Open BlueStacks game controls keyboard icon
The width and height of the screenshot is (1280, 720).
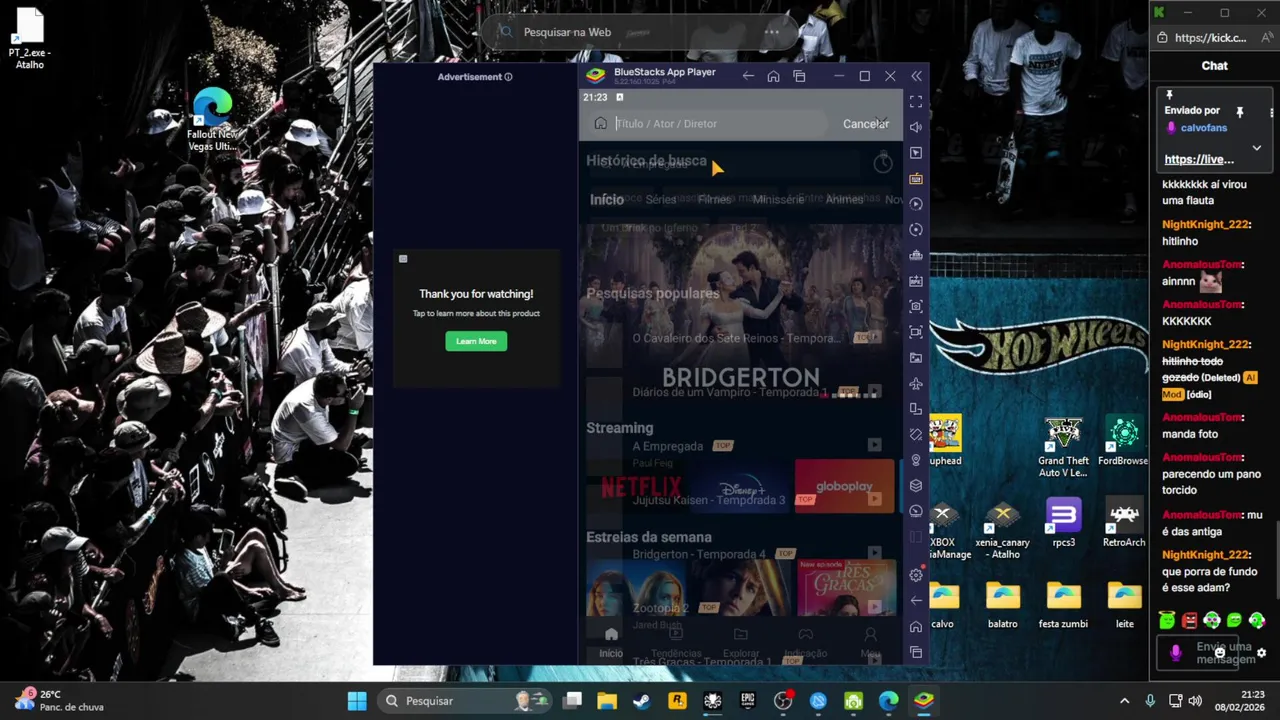[916, 178]
